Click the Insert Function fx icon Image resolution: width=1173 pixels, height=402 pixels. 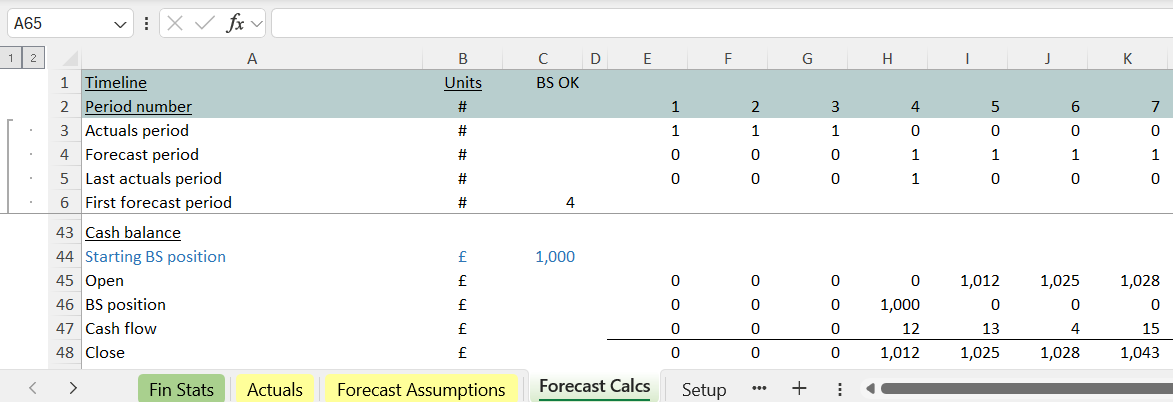point(235,23)
